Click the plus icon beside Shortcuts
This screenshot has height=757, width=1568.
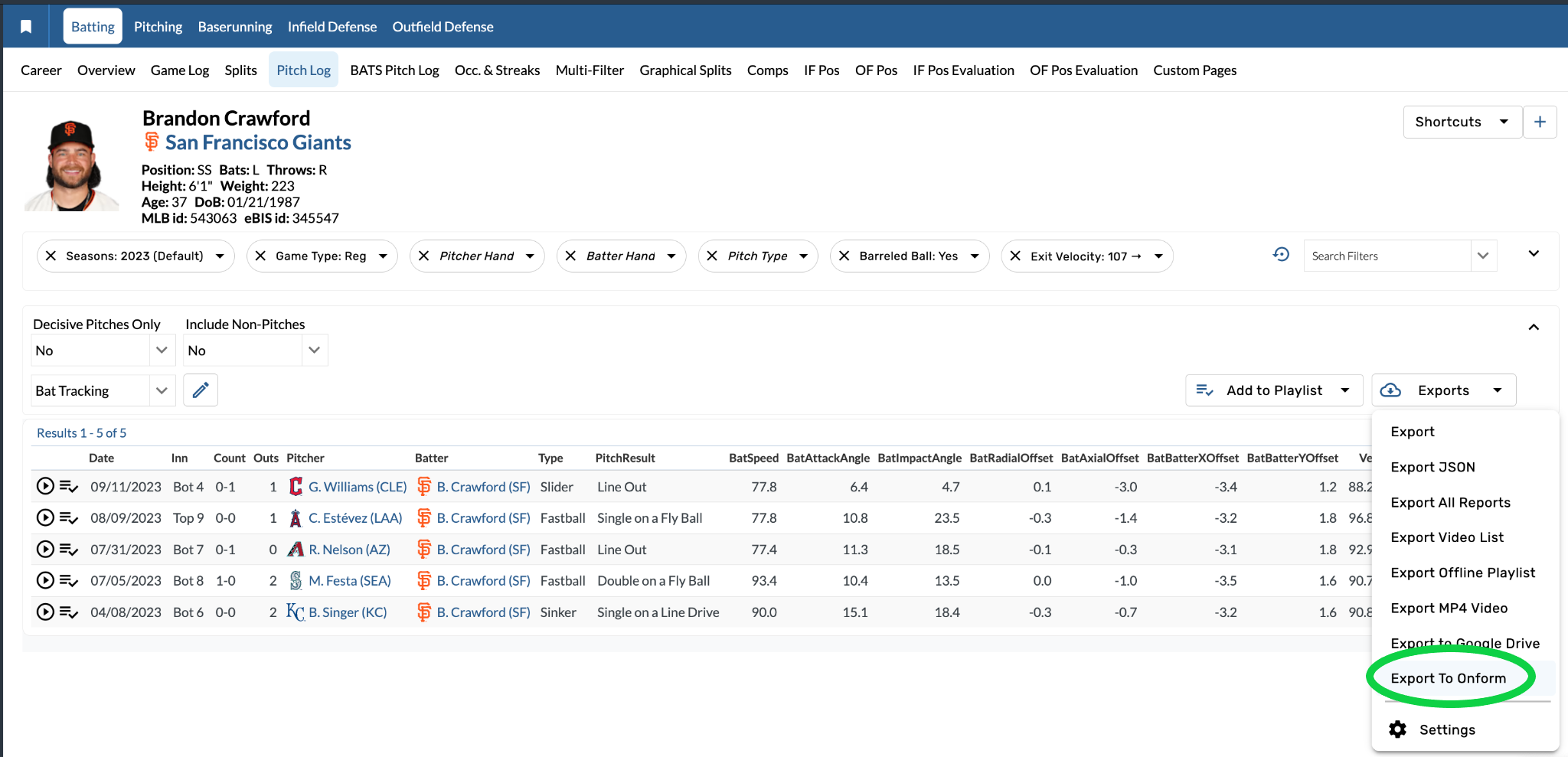(x=1540, y=122)
